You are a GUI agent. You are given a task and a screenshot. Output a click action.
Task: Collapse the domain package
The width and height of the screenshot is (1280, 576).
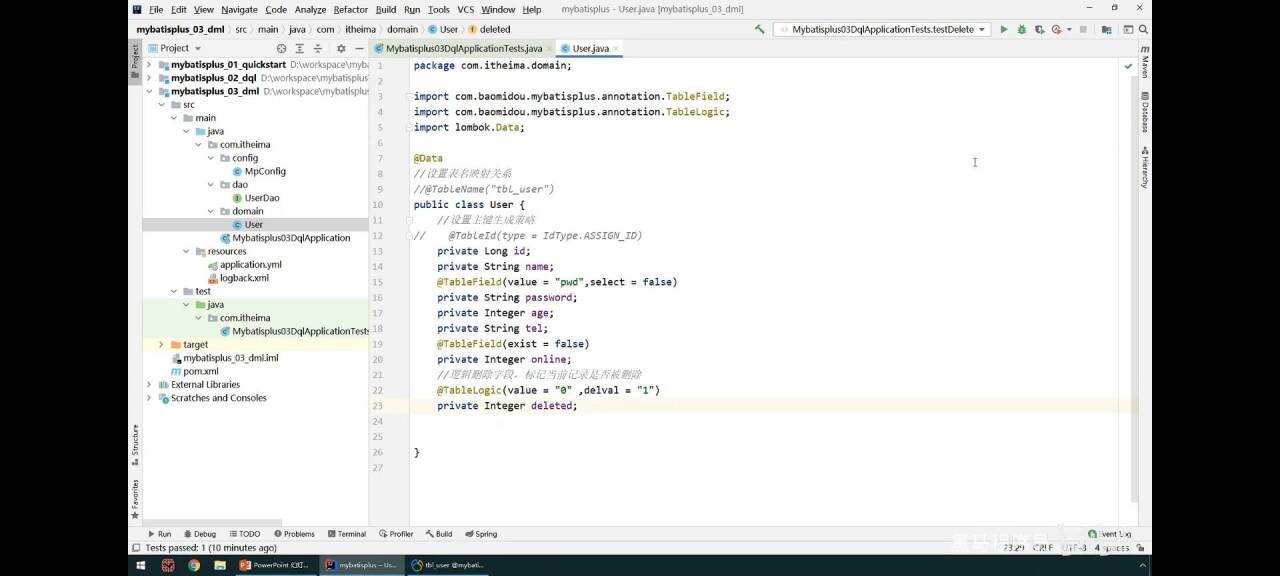(211, 212)
